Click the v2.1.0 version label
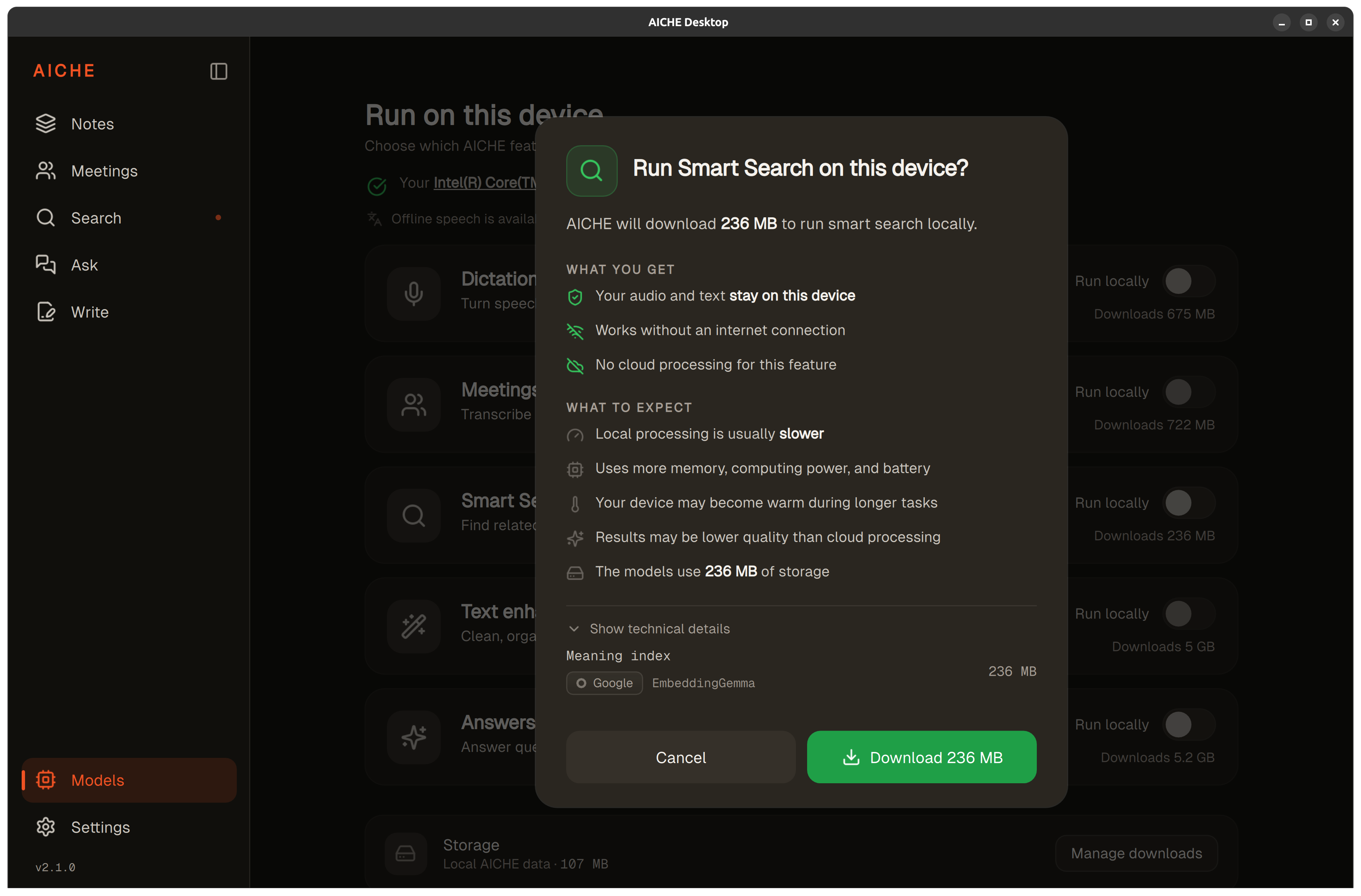This screenshot has width=1361, height=896. click(56, 867)
